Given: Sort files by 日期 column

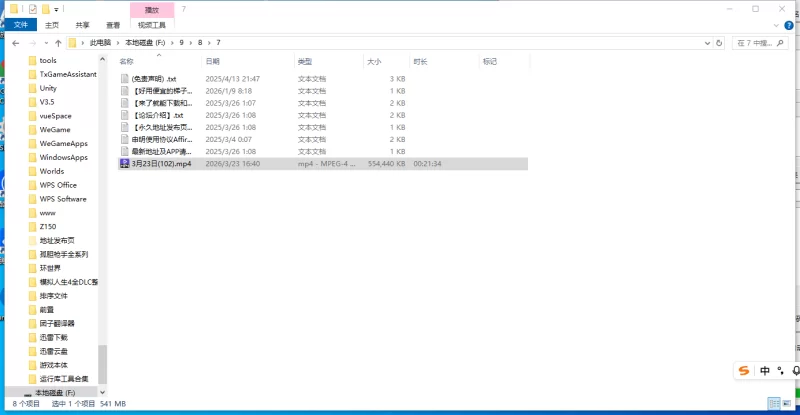Looking at the screenshot, I should tap(248, 61).
